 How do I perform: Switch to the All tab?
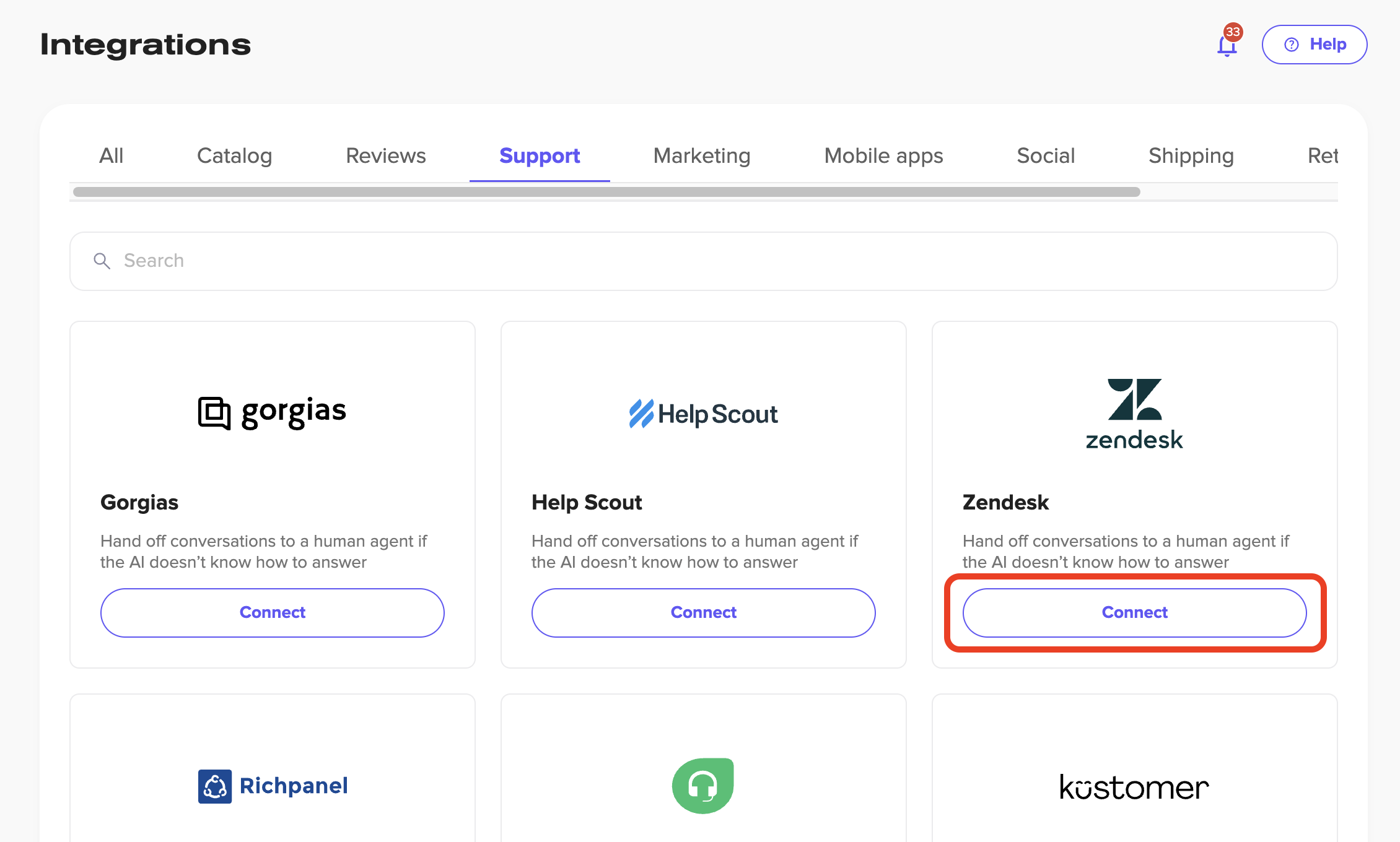(x=112, y=155)
